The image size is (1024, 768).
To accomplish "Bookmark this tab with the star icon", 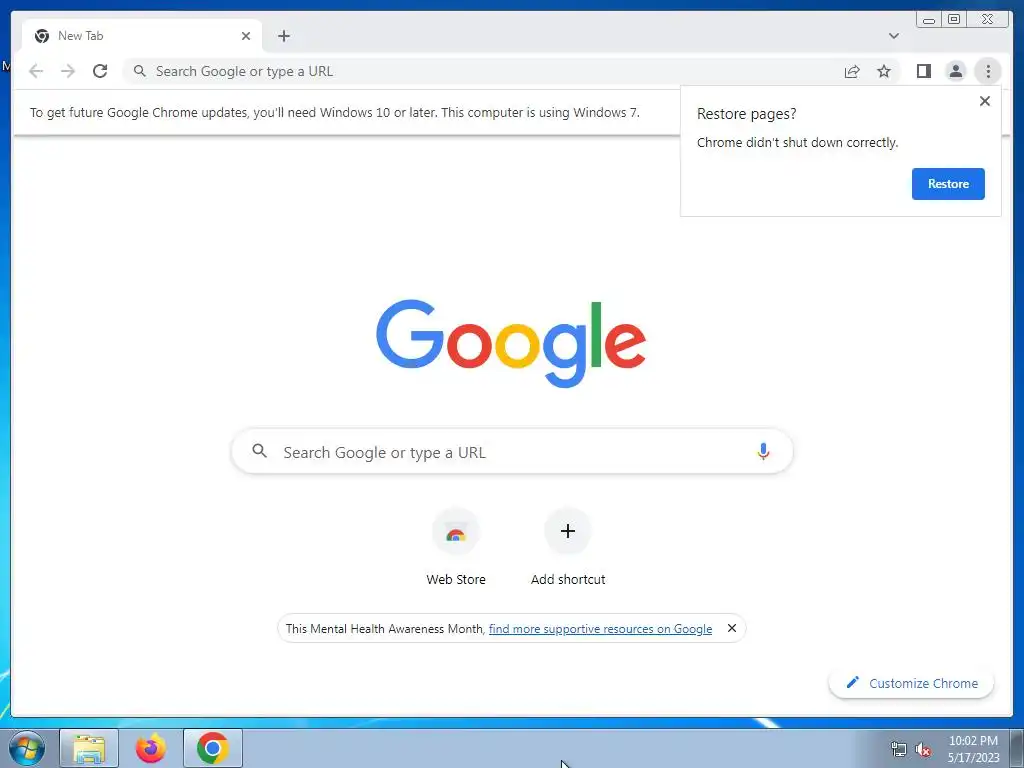I will pos(884,71).
